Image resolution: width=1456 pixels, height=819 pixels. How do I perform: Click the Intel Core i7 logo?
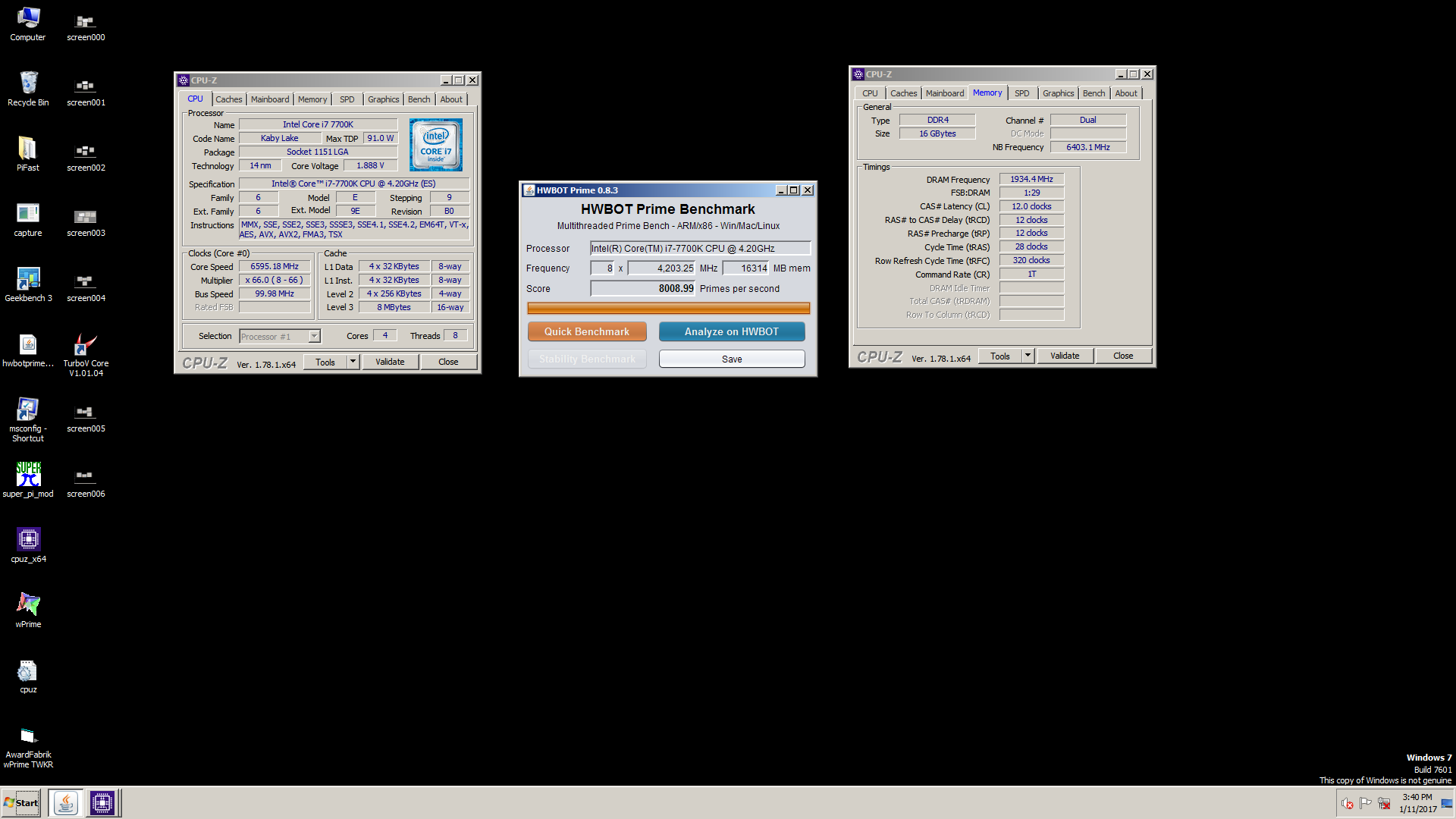pos(436,145)
